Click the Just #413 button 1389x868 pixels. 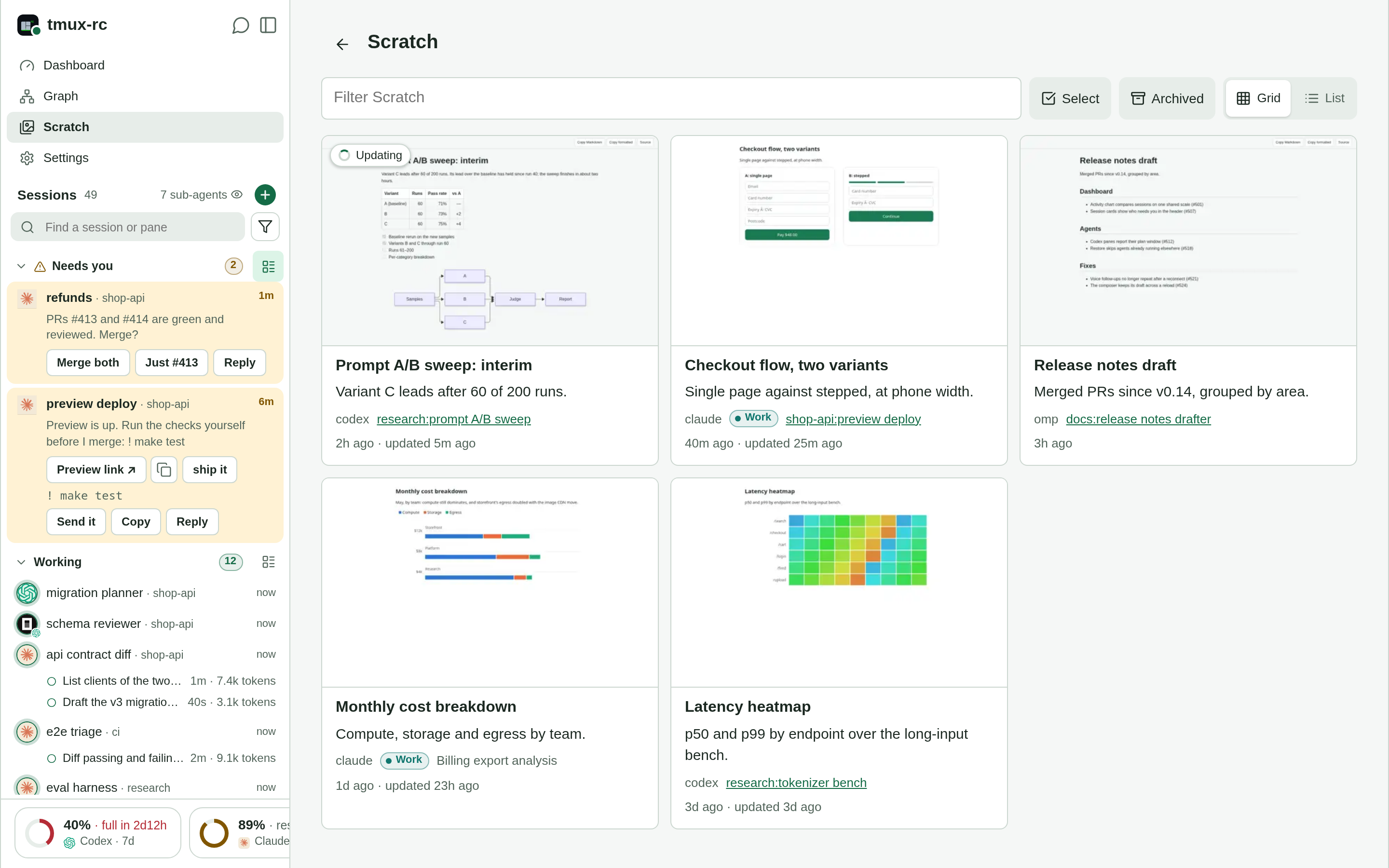[x=172, y=363]
